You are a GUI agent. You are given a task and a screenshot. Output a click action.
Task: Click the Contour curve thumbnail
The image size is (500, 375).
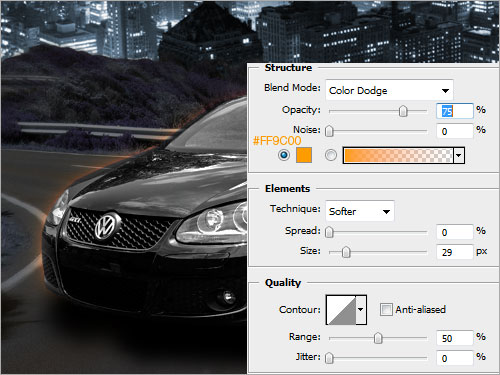point(341,310)
